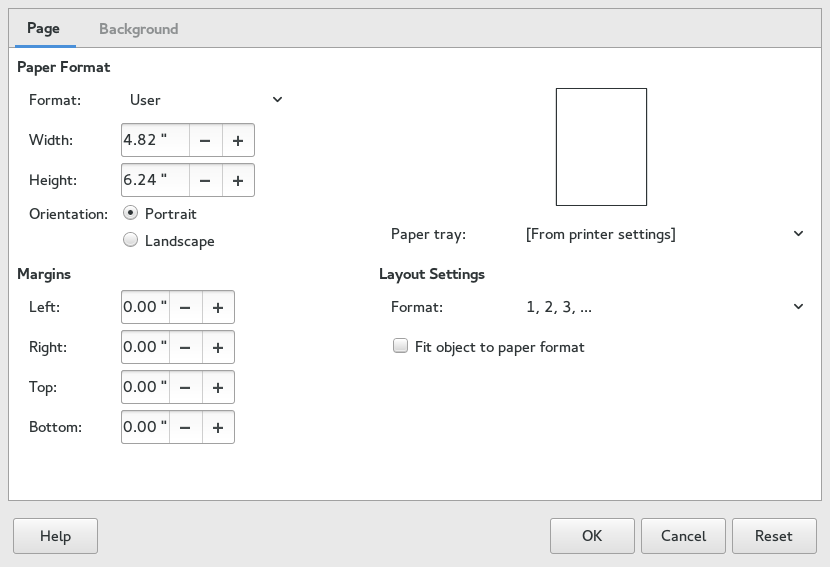Increase the Height value with plus

click(238, 181)
